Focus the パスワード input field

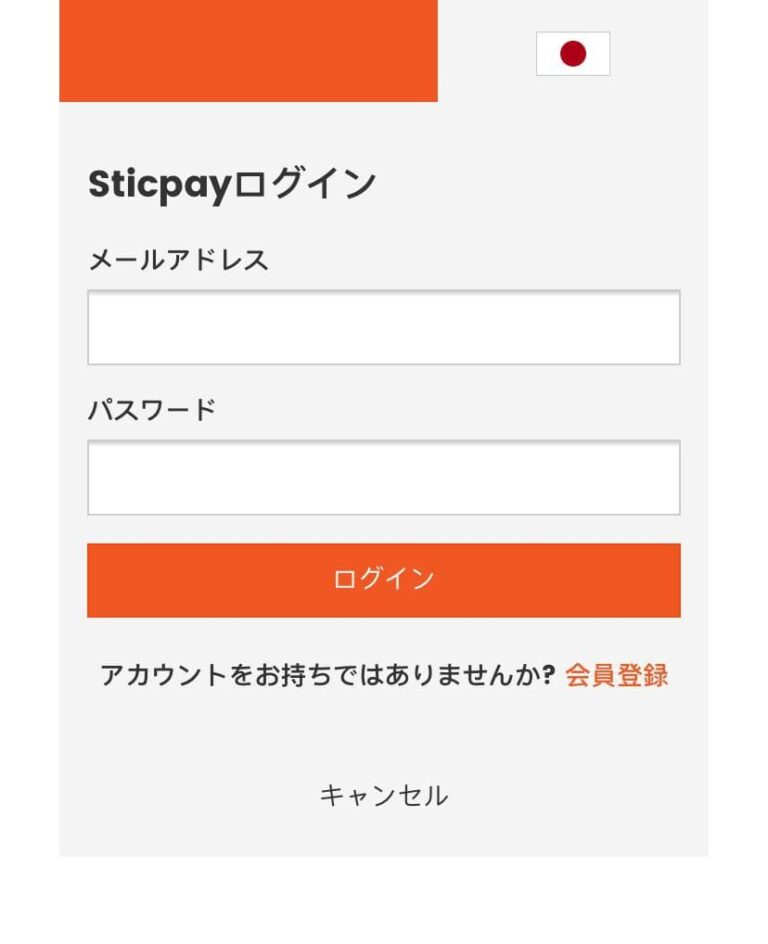coord(383,477)
